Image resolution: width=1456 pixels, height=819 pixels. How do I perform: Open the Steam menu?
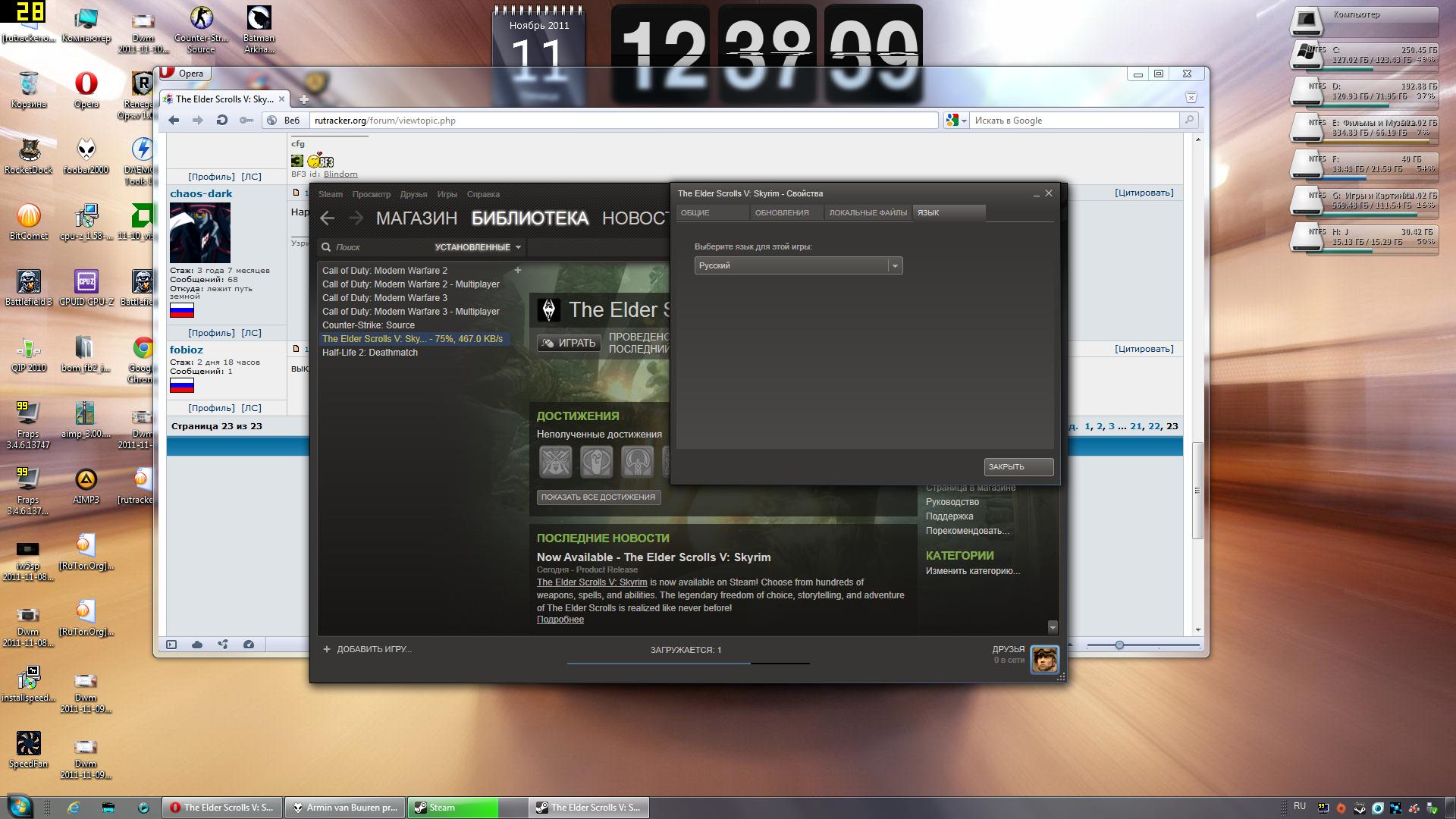(331, 194)
